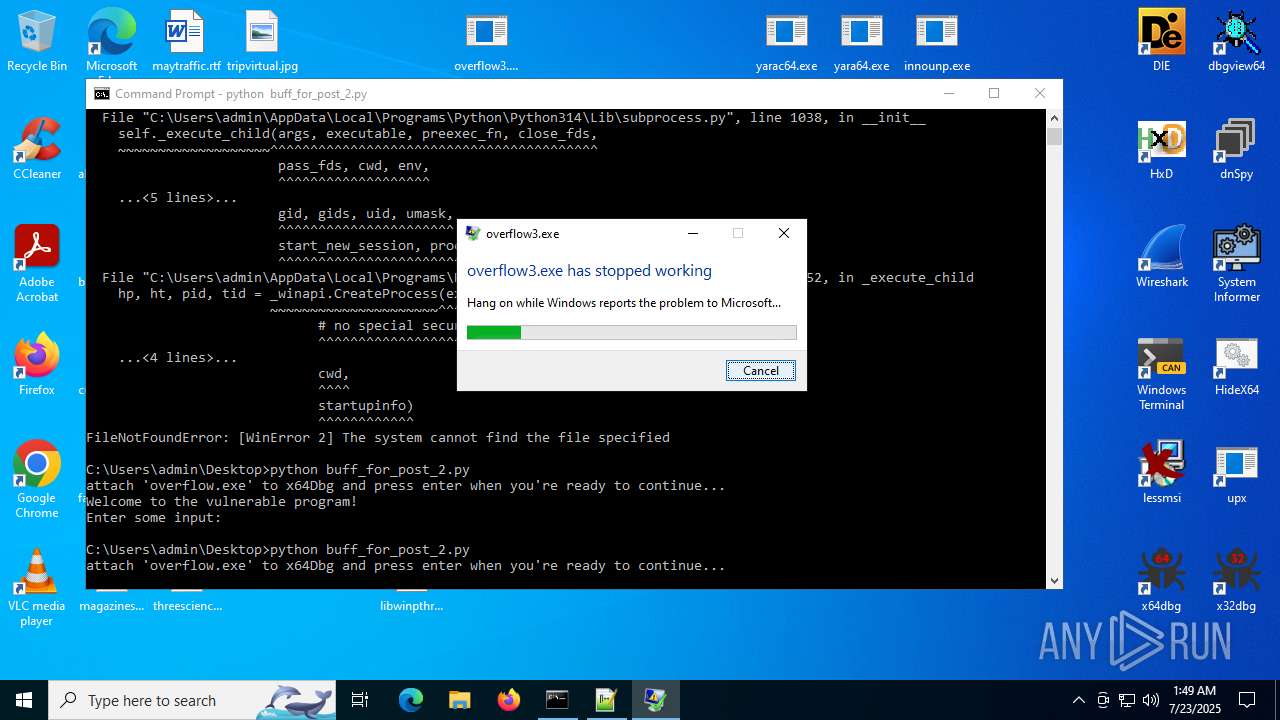Open the Recycle Bin desktop icon
This screenshot has width=1280, height=720.
37,41
